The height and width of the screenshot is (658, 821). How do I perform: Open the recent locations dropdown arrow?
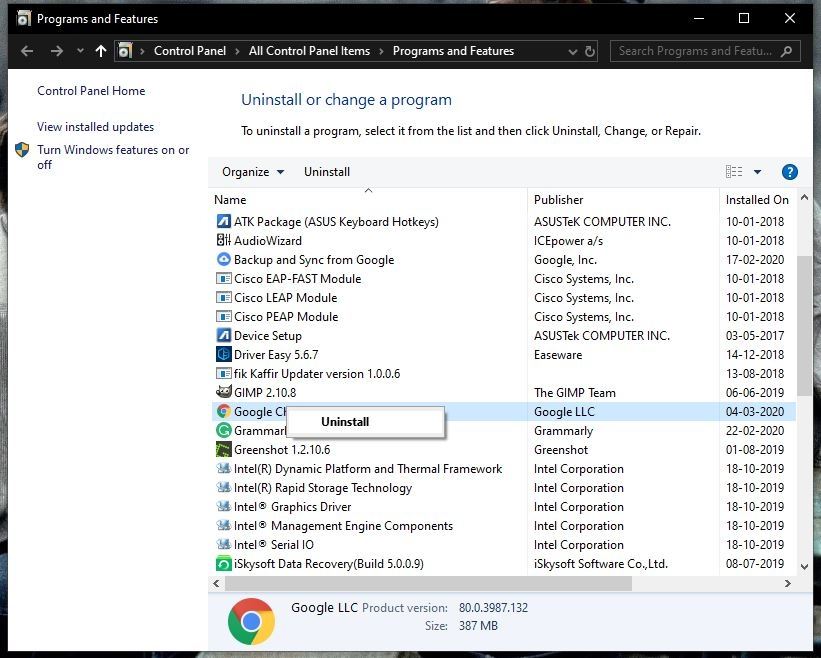coord(80,51)
